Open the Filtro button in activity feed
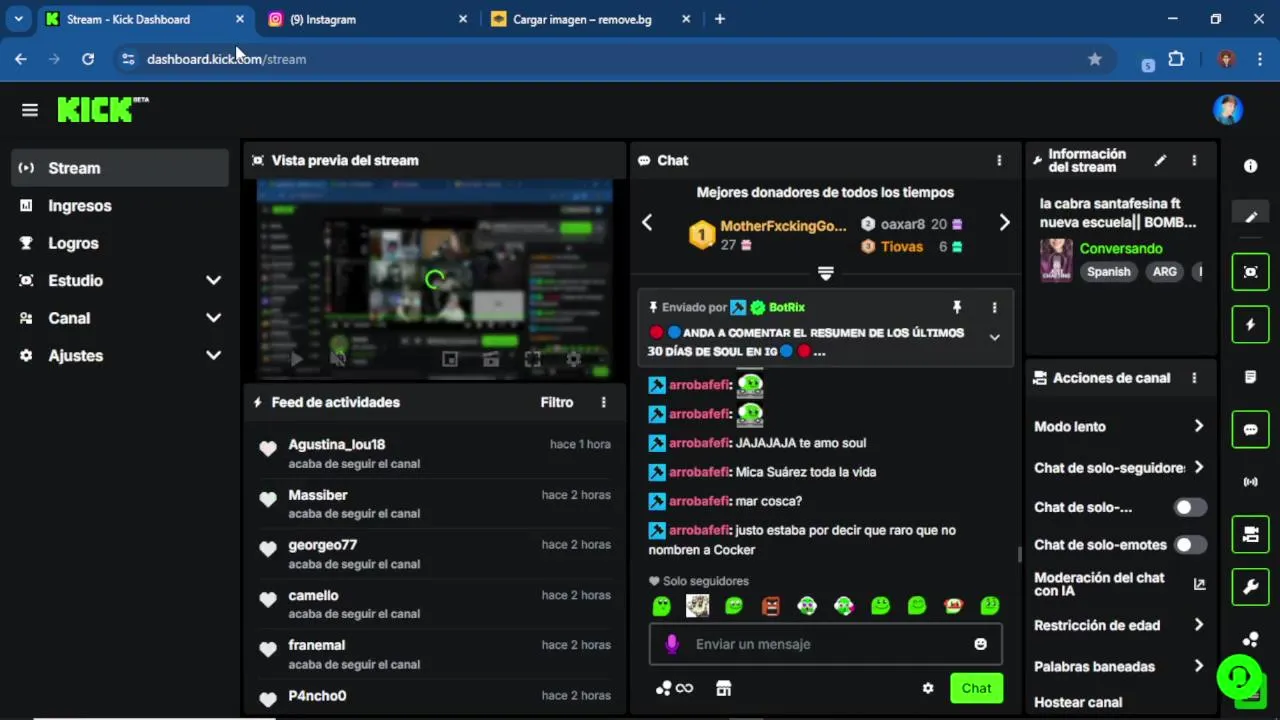This screenshot has height=720, width=1280. pos(557,402)
